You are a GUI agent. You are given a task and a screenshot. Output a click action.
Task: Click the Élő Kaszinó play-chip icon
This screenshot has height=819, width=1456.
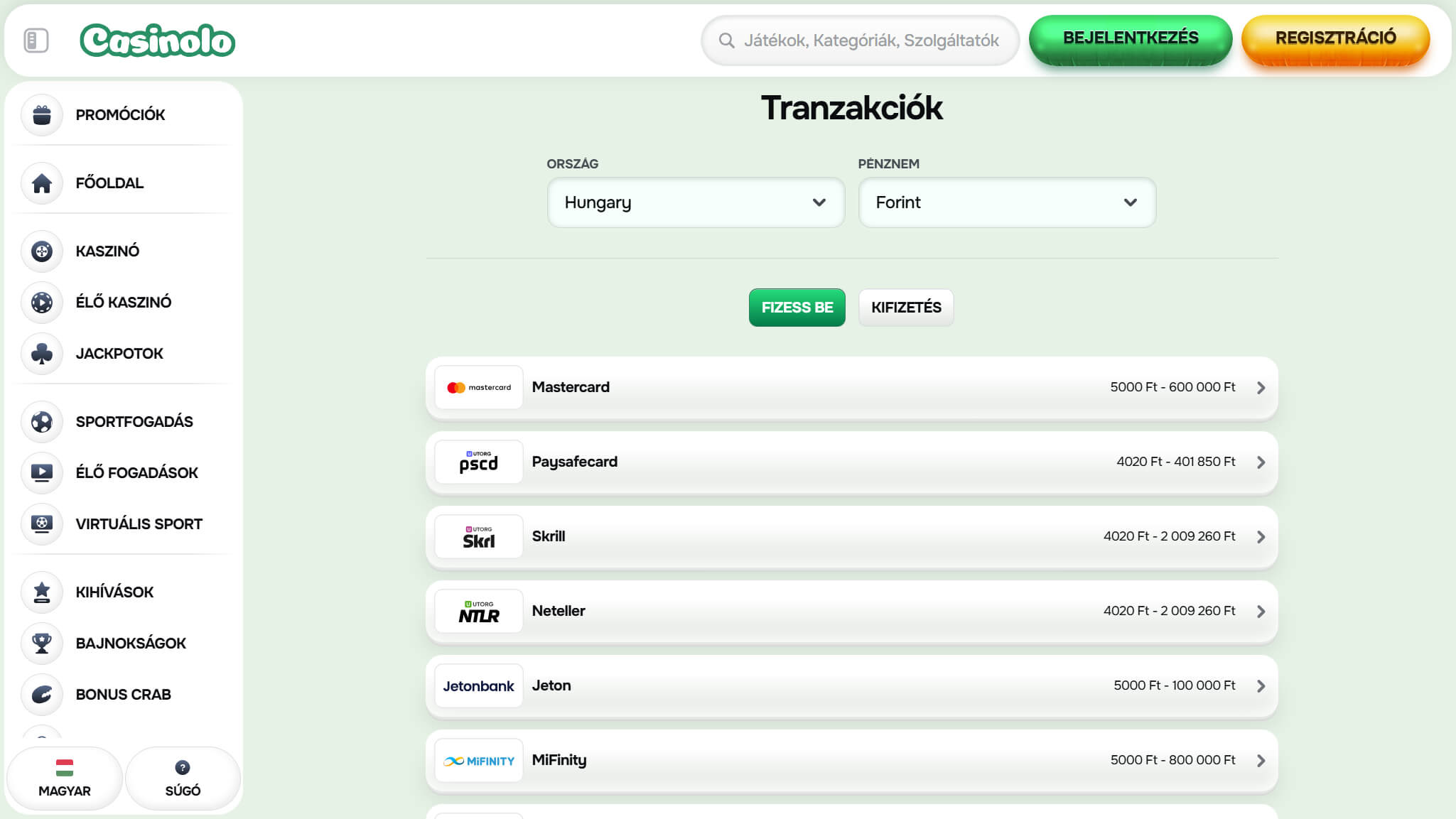42,302
